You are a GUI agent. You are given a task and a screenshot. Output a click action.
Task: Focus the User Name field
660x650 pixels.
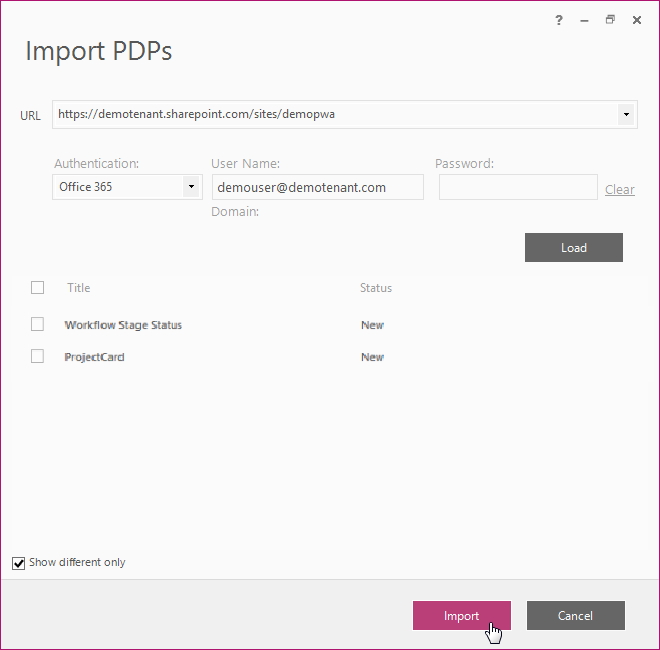coord(317,187)
